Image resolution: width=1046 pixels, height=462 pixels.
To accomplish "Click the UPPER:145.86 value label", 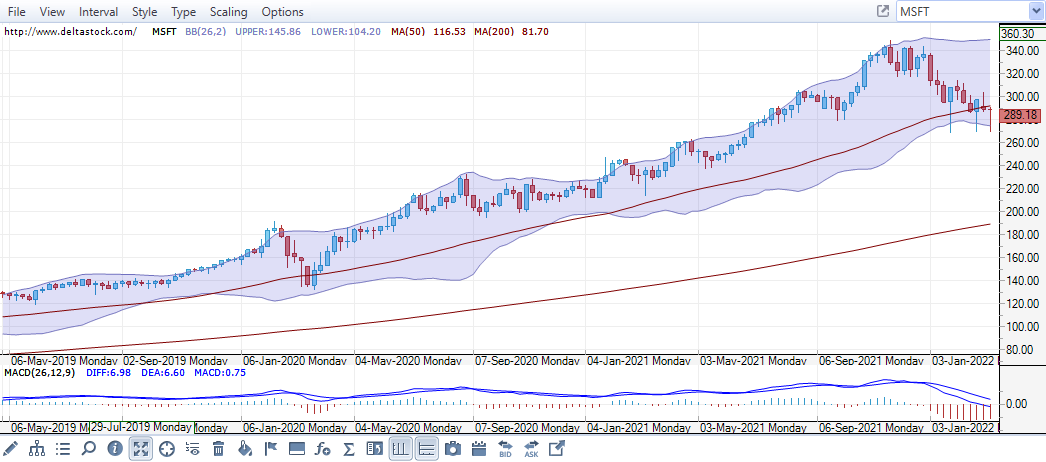I will [268, 31].
